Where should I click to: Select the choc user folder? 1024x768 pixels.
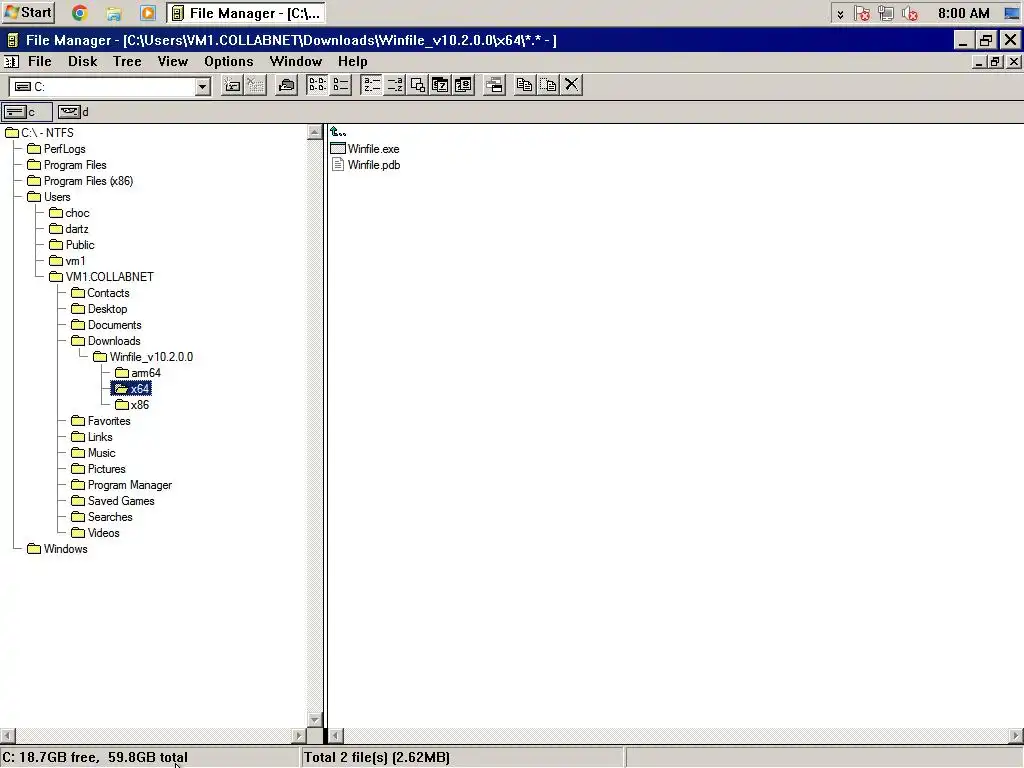pos(69,213)
